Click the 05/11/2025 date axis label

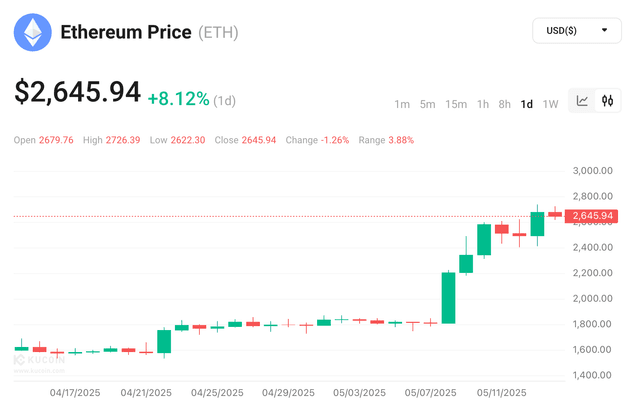(x=502, y=392)
